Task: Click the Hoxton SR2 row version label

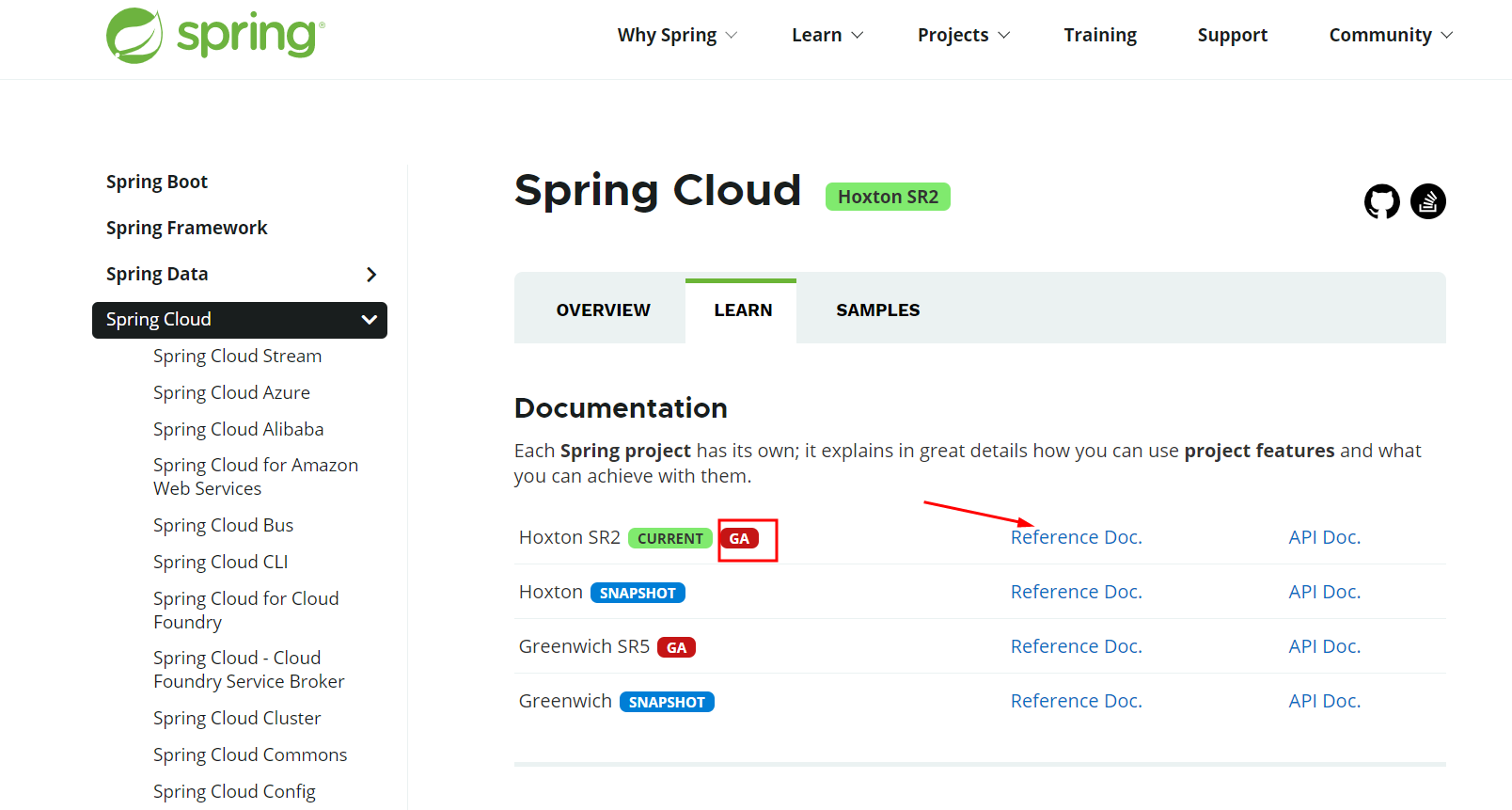Action: pyautogui.click(x=569, y=537)
